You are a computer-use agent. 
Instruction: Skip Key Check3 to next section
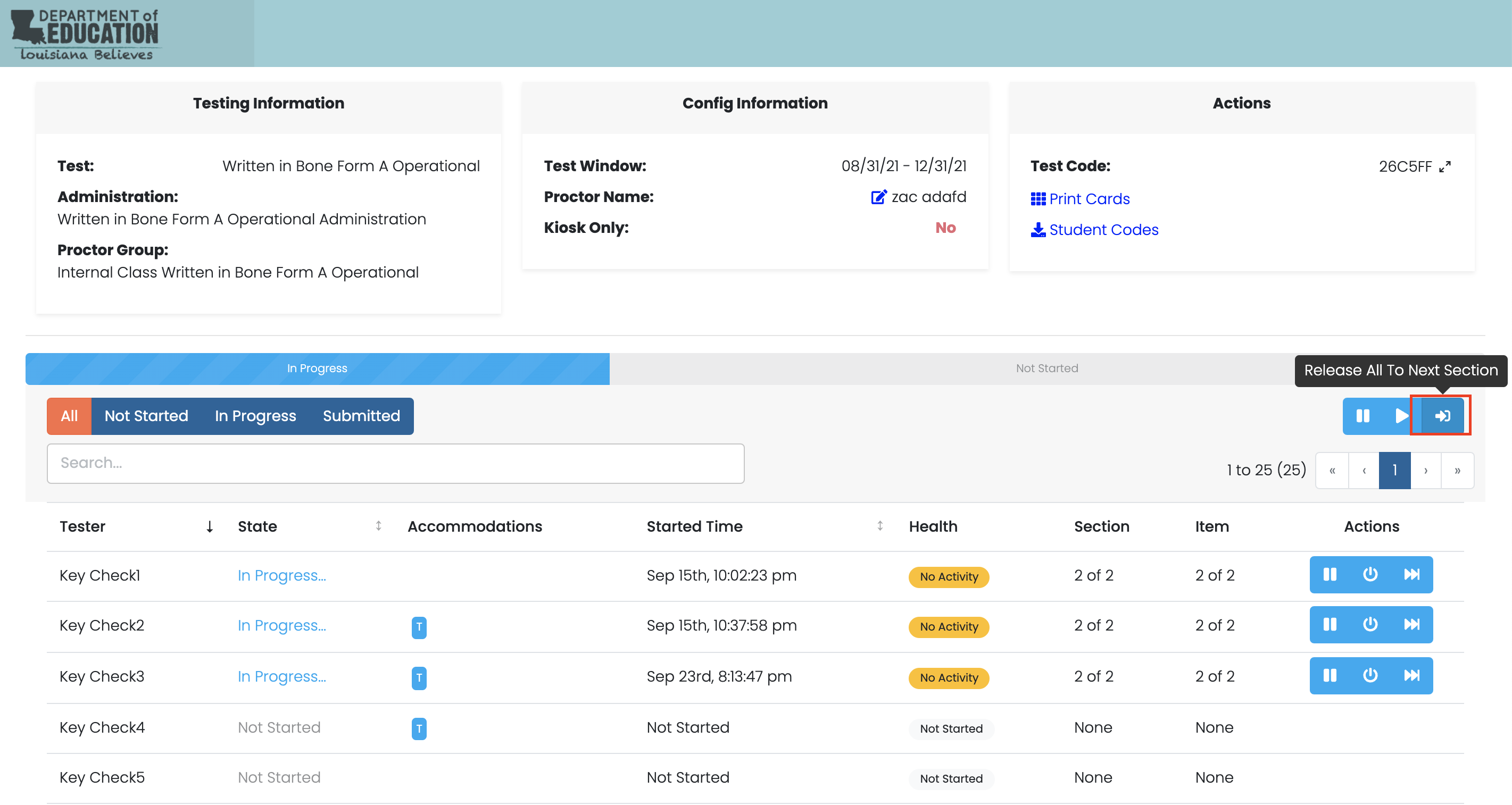coord(1411,675)
